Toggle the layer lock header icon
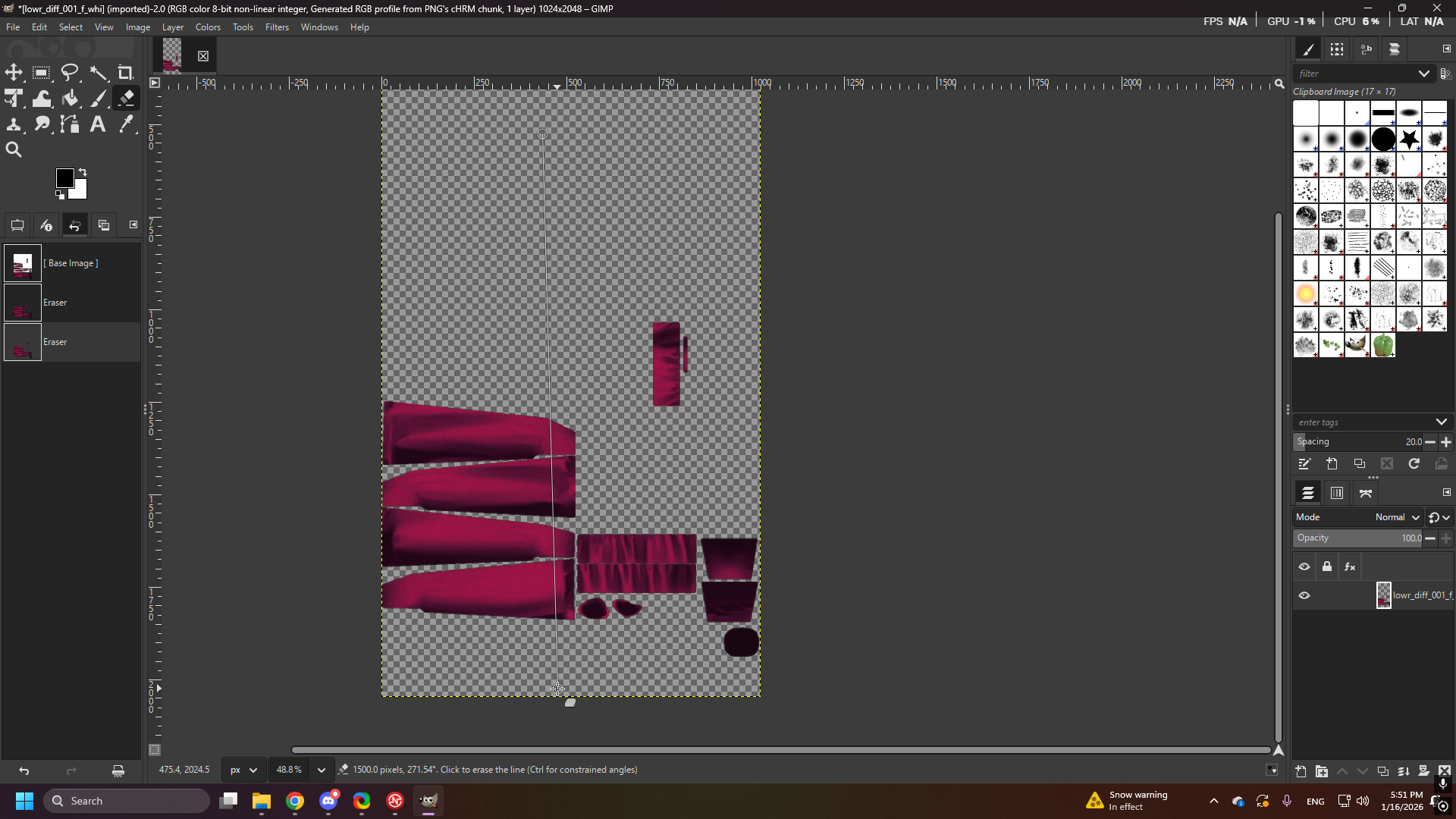 pyautogui.click(x=1327, y=566)
